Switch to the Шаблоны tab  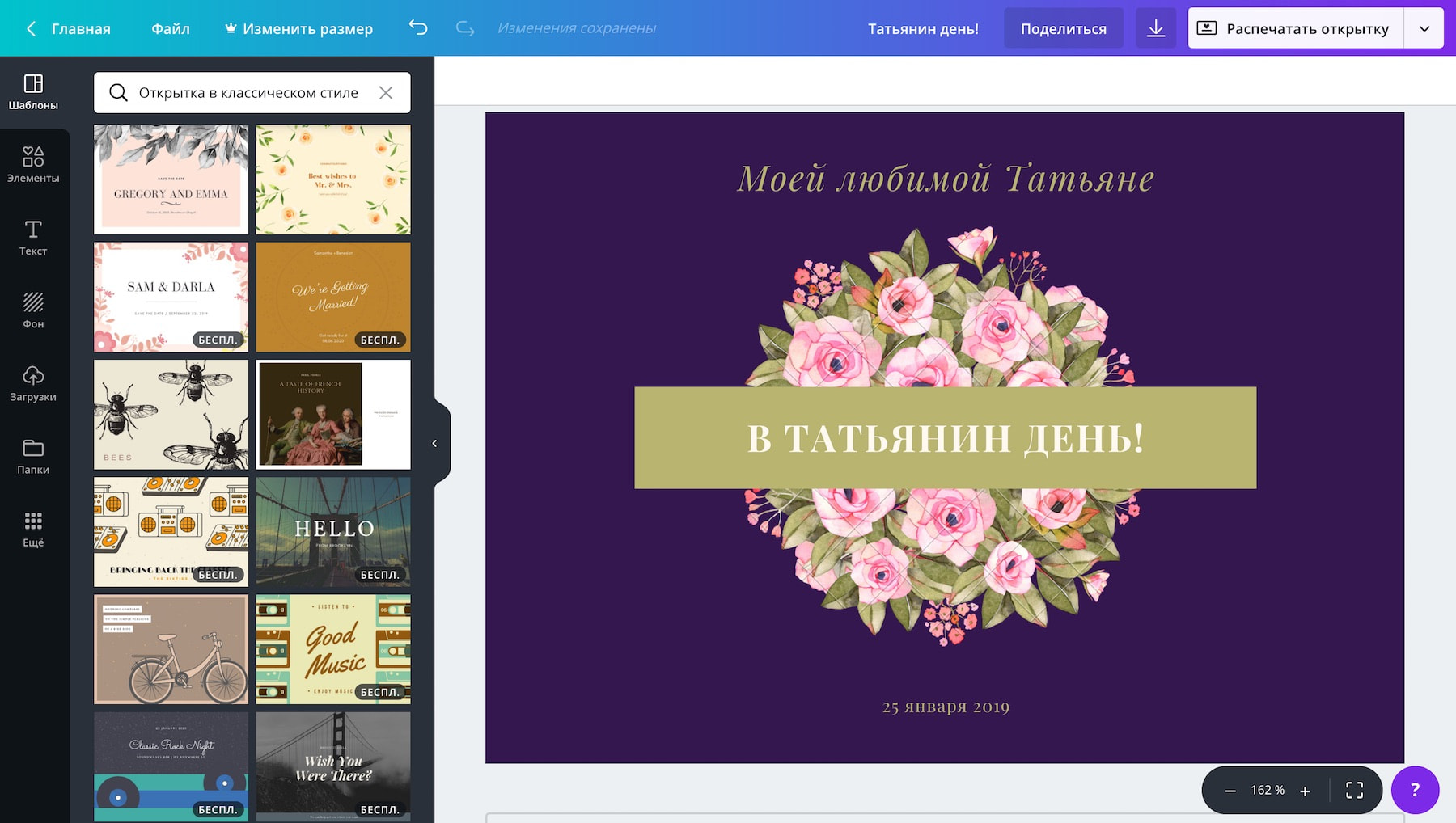point(33,92)
